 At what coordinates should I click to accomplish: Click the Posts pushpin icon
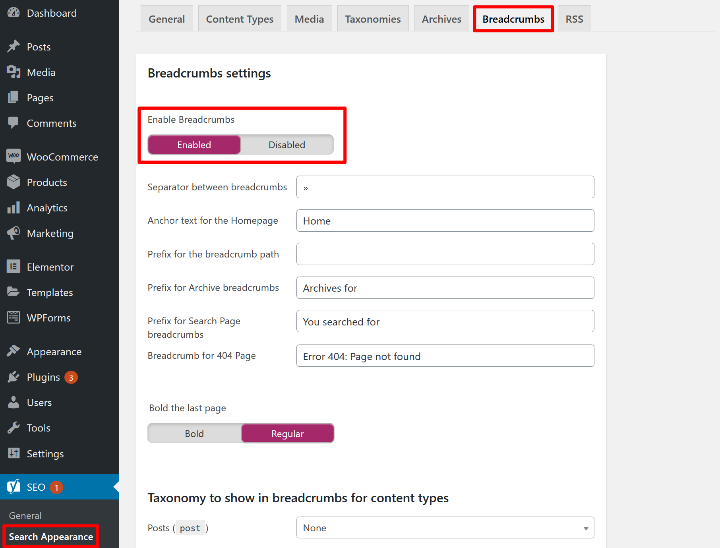tap(13, 47)
